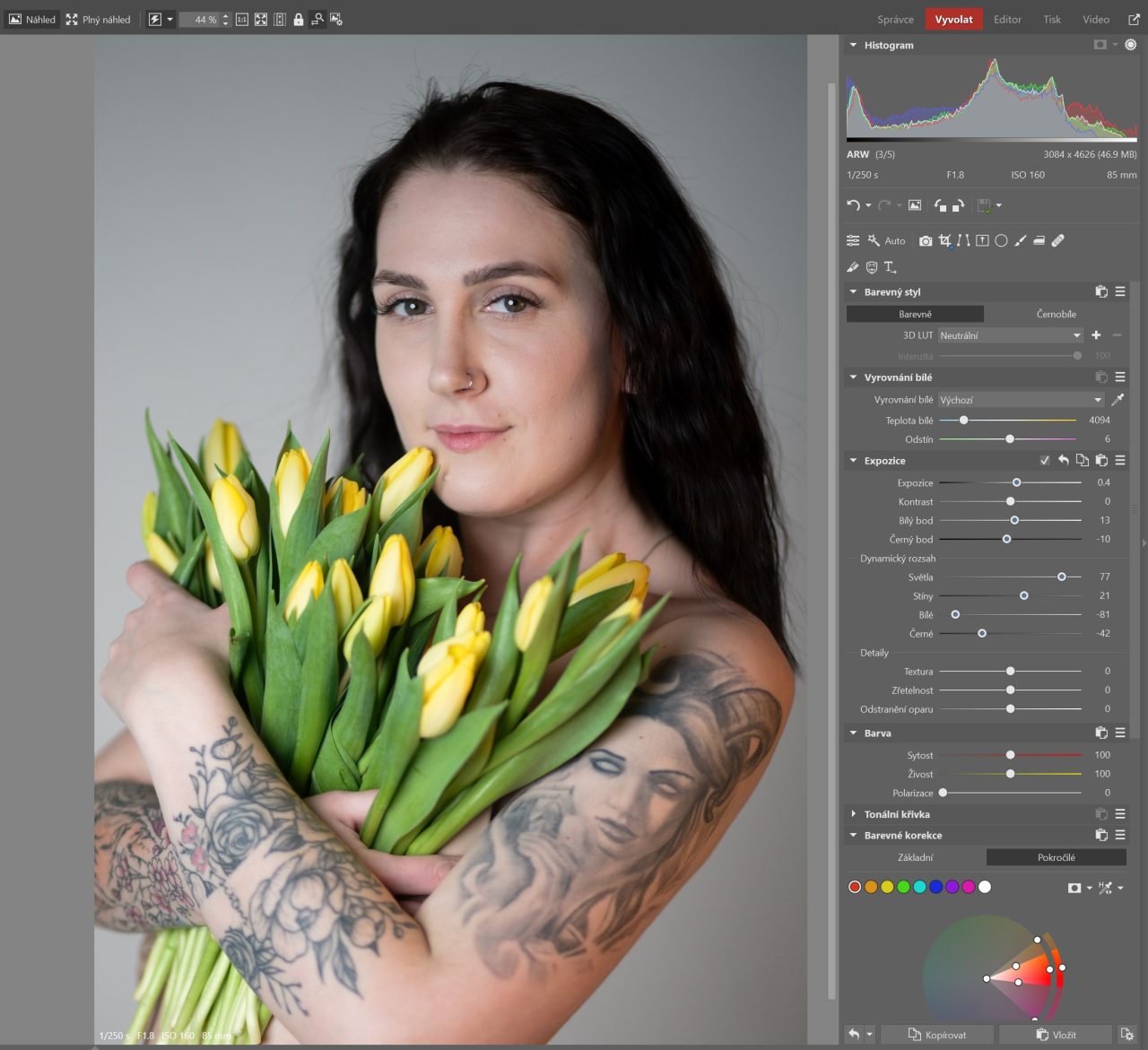The image size is (1148, 1050).
Task: Show the original image comparison
Action: (x=915, y=205)
